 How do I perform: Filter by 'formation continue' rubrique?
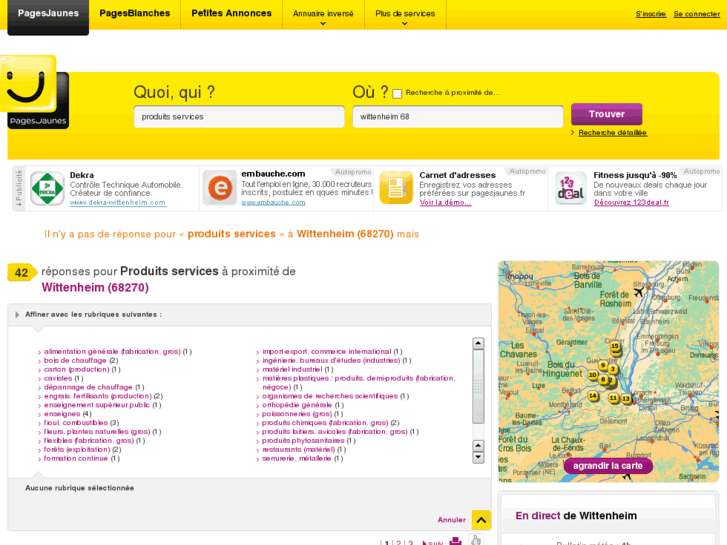click(76, 458)
